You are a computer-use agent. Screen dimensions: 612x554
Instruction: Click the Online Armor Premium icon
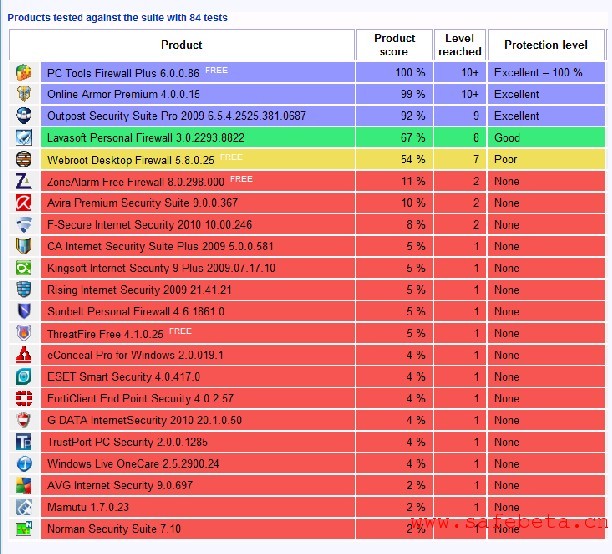(24, 94)
